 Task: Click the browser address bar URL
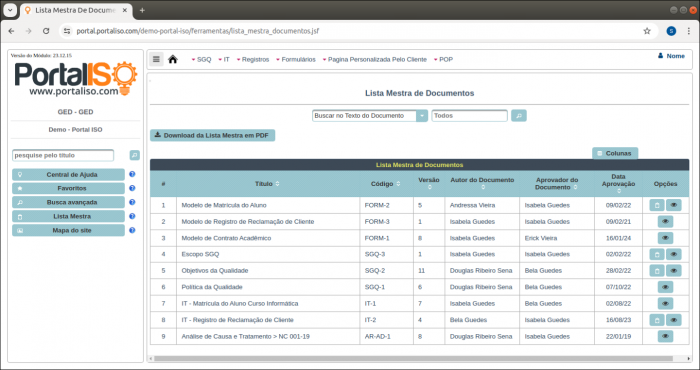(197, 31)
